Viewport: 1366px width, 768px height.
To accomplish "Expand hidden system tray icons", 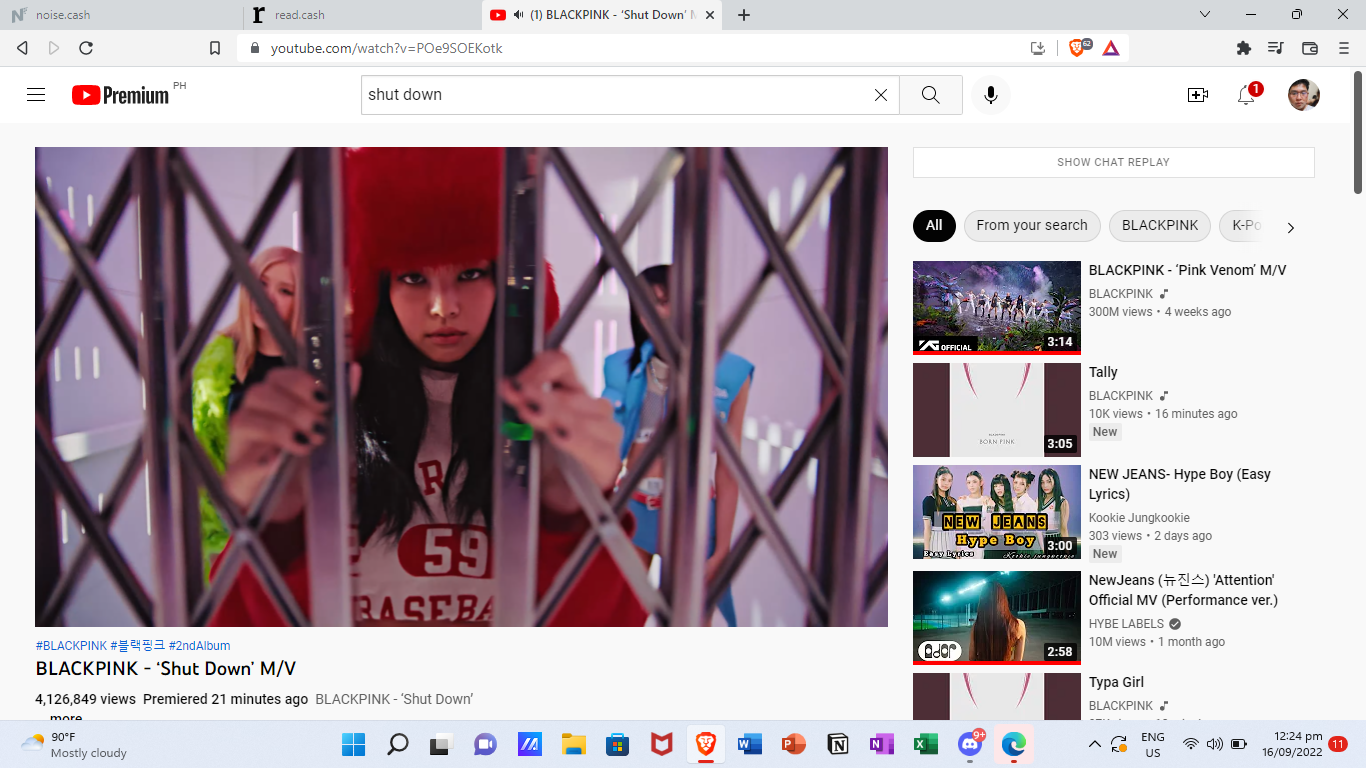I will coord(1094,745).
